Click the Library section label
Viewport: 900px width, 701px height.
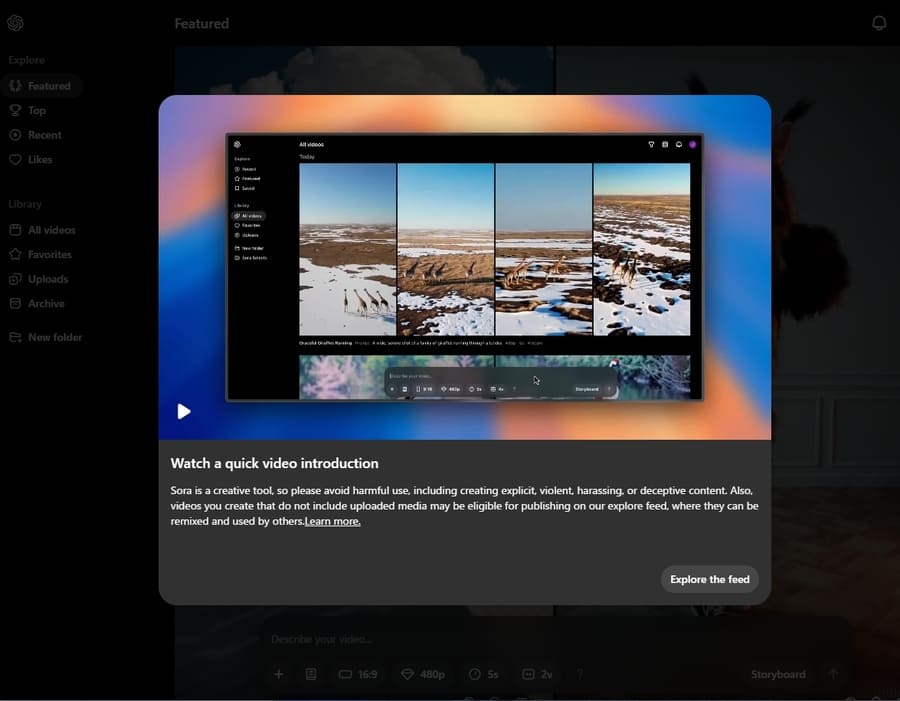coord(25,204)
